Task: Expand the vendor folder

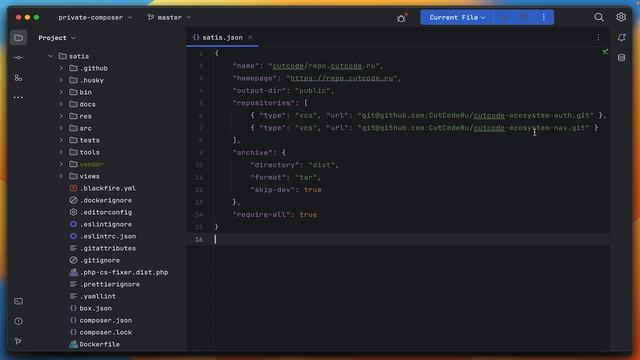Action: (61, 164)
